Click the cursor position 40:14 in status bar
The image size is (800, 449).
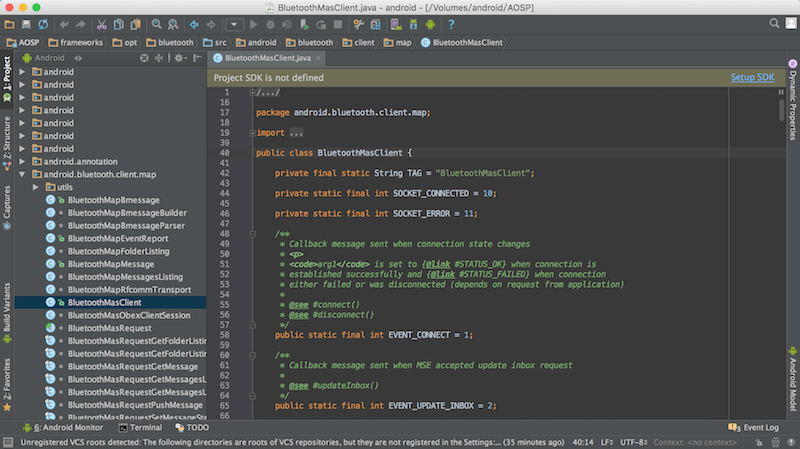click(x=583, y=442)
